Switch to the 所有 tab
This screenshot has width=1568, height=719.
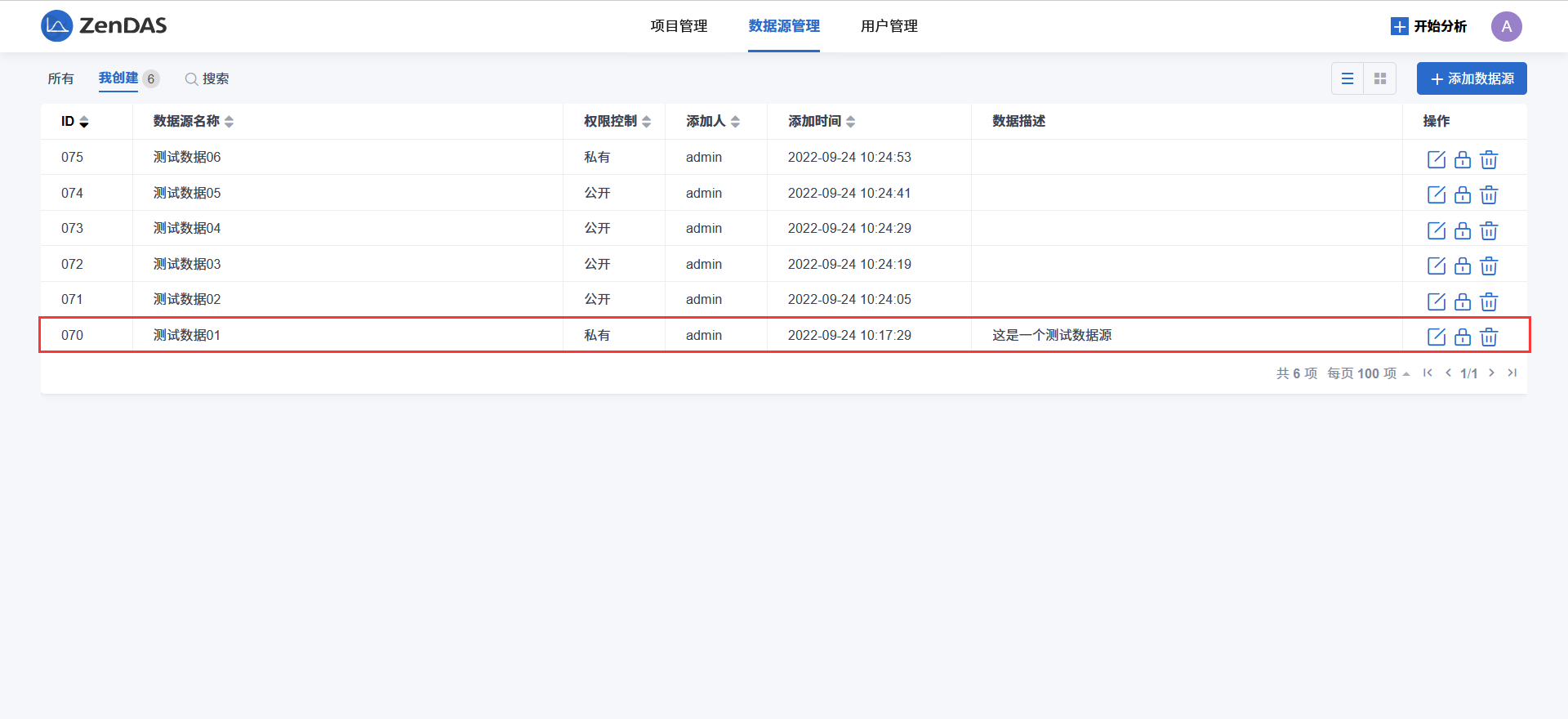coord(60,78)
